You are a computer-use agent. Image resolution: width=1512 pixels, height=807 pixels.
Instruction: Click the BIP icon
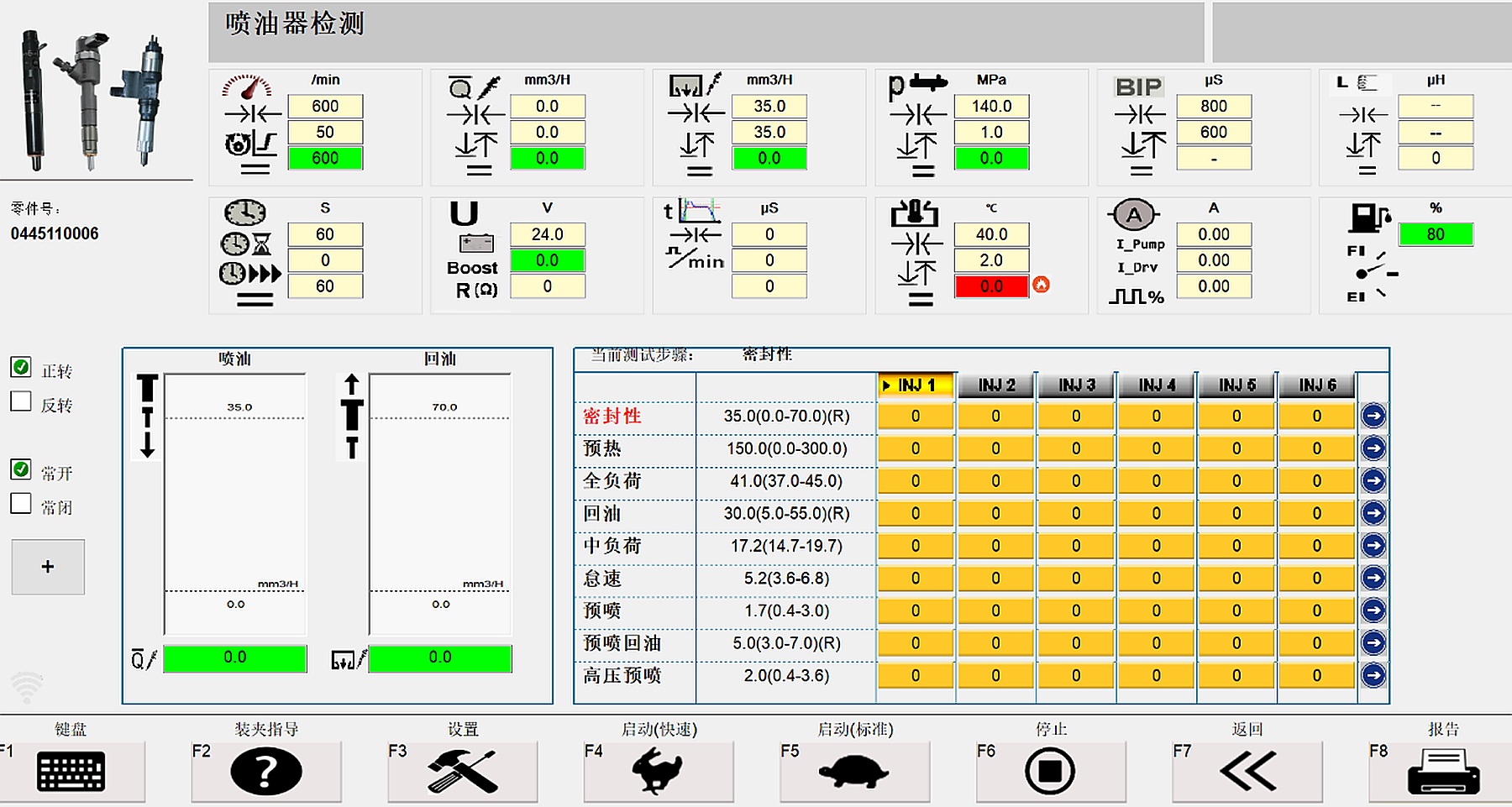(1139, 86)
